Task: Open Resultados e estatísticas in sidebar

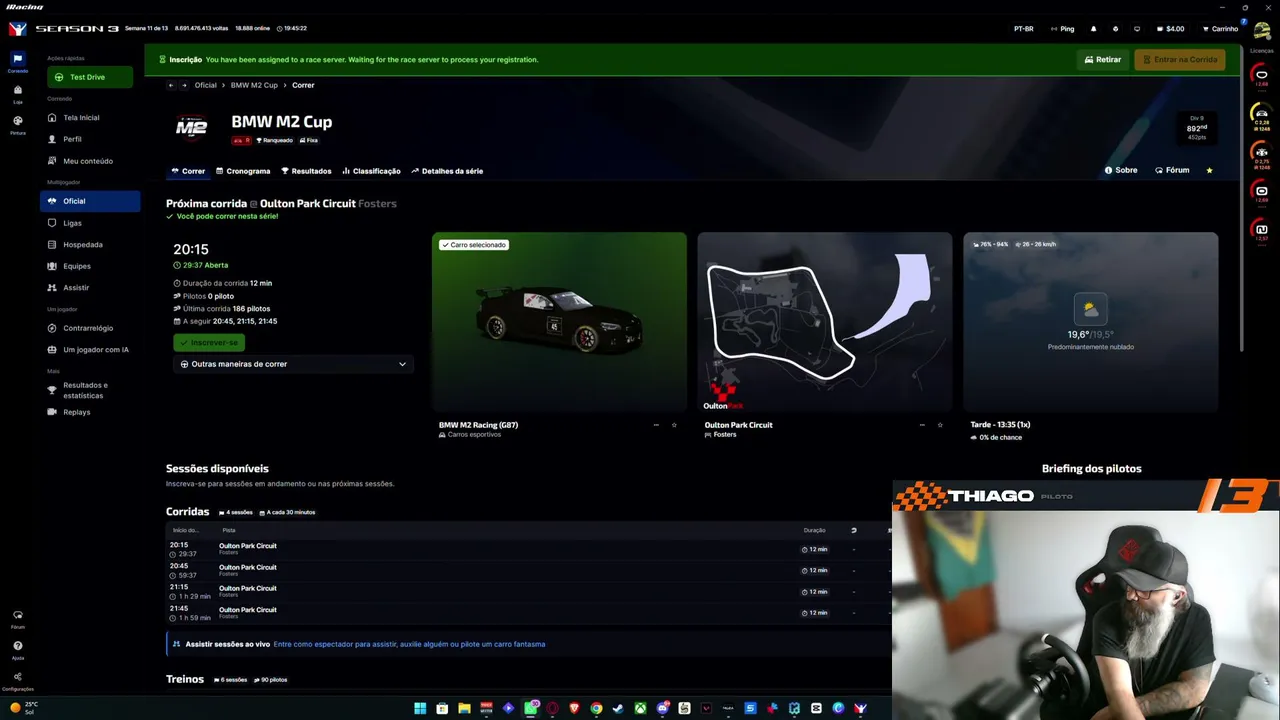Action: tap(90, 390)
